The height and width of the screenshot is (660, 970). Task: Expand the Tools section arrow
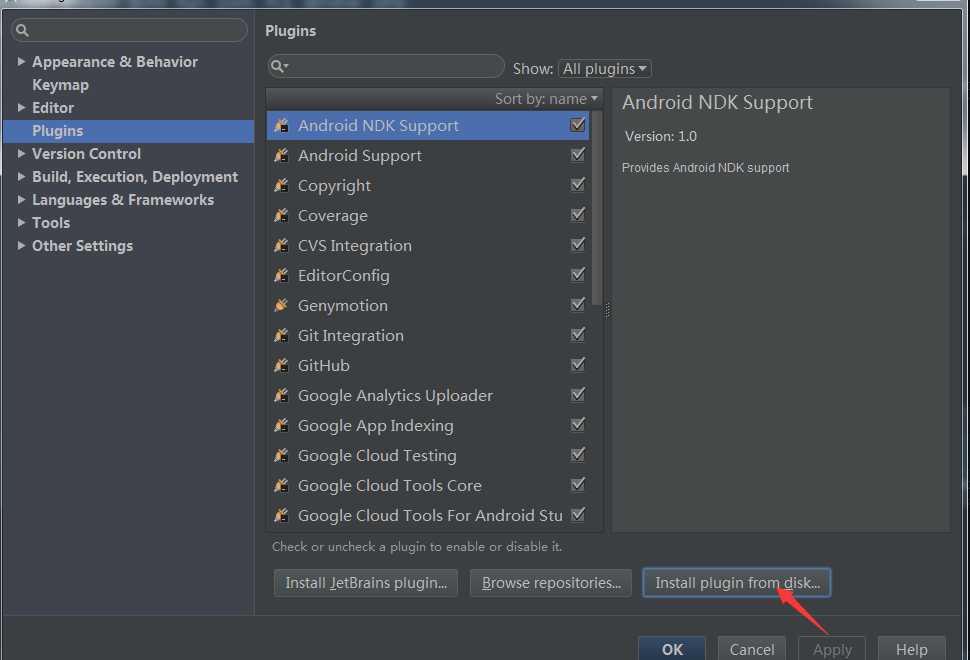[x=21, y=222]
